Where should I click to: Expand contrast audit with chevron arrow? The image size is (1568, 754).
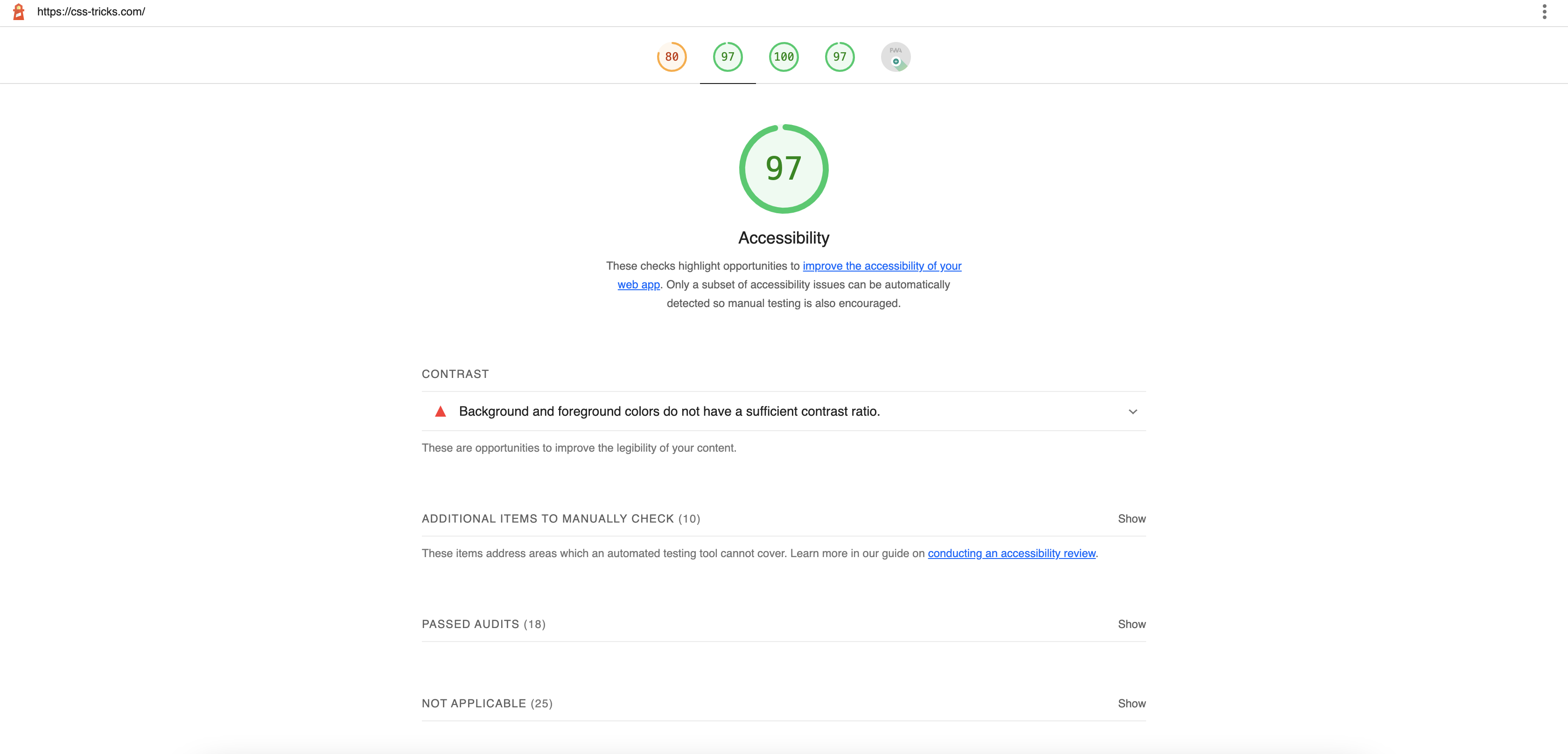[x=1132, y=412]
